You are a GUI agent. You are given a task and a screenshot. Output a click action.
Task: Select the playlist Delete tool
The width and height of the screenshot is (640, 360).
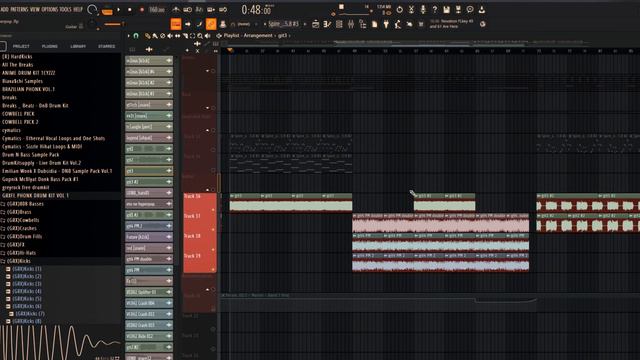point(162,36)
